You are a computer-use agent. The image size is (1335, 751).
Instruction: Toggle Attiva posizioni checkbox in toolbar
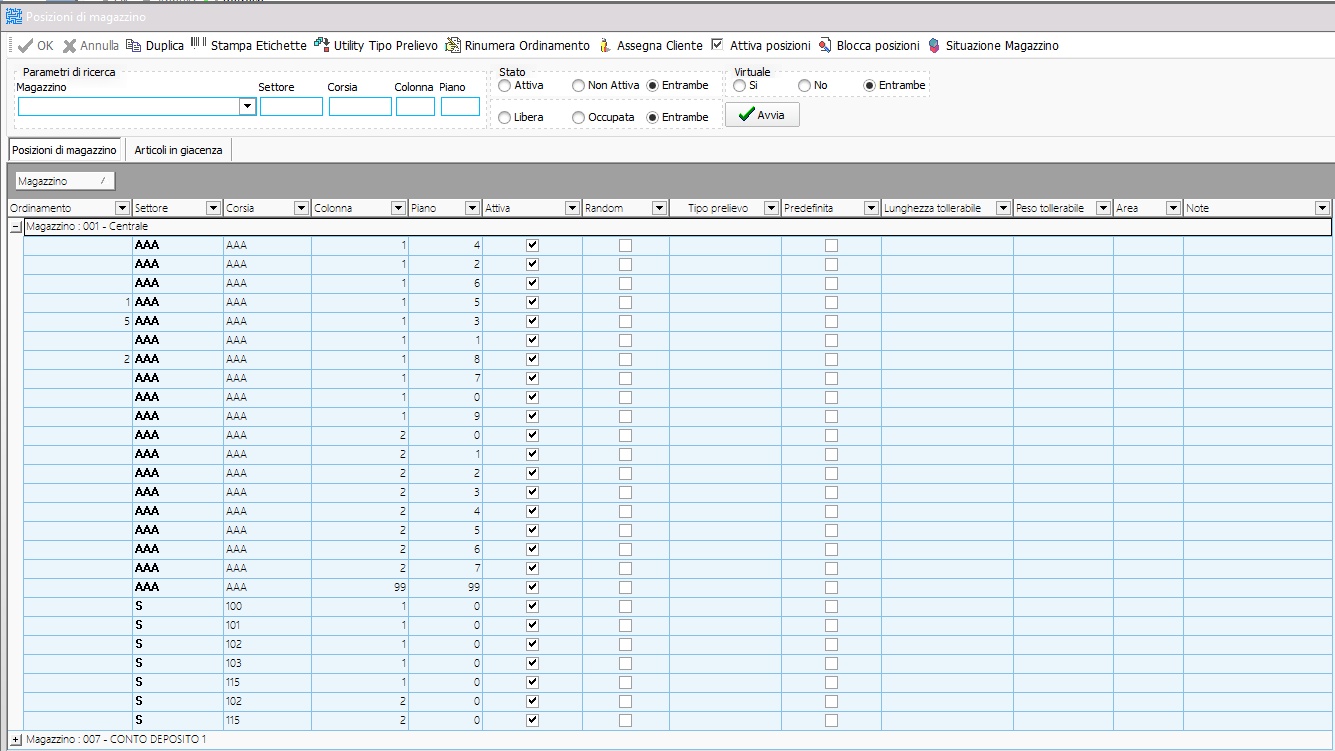click(717, 45)
